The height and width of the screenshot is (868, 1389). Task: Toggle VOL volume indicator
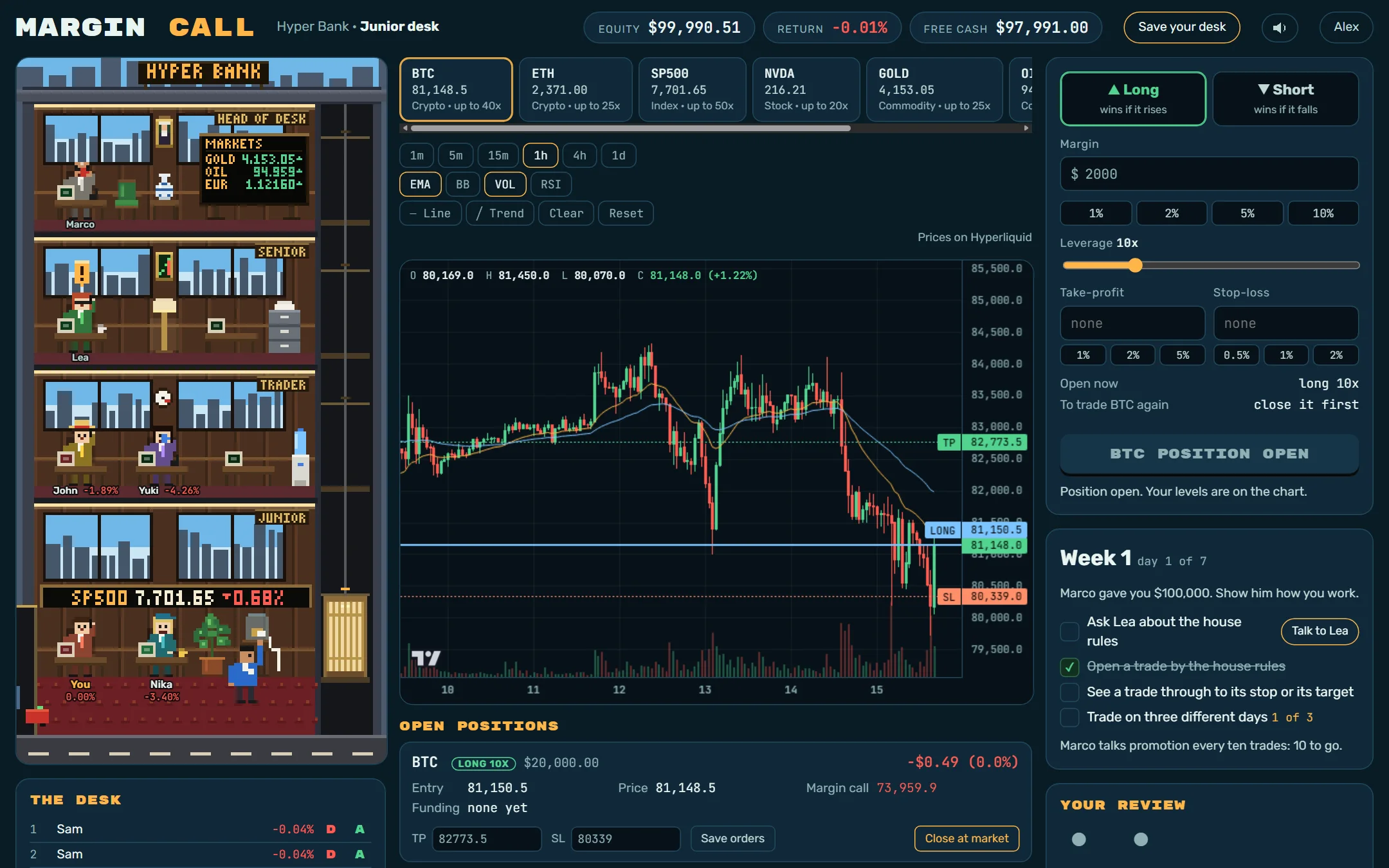pos(505,185)
